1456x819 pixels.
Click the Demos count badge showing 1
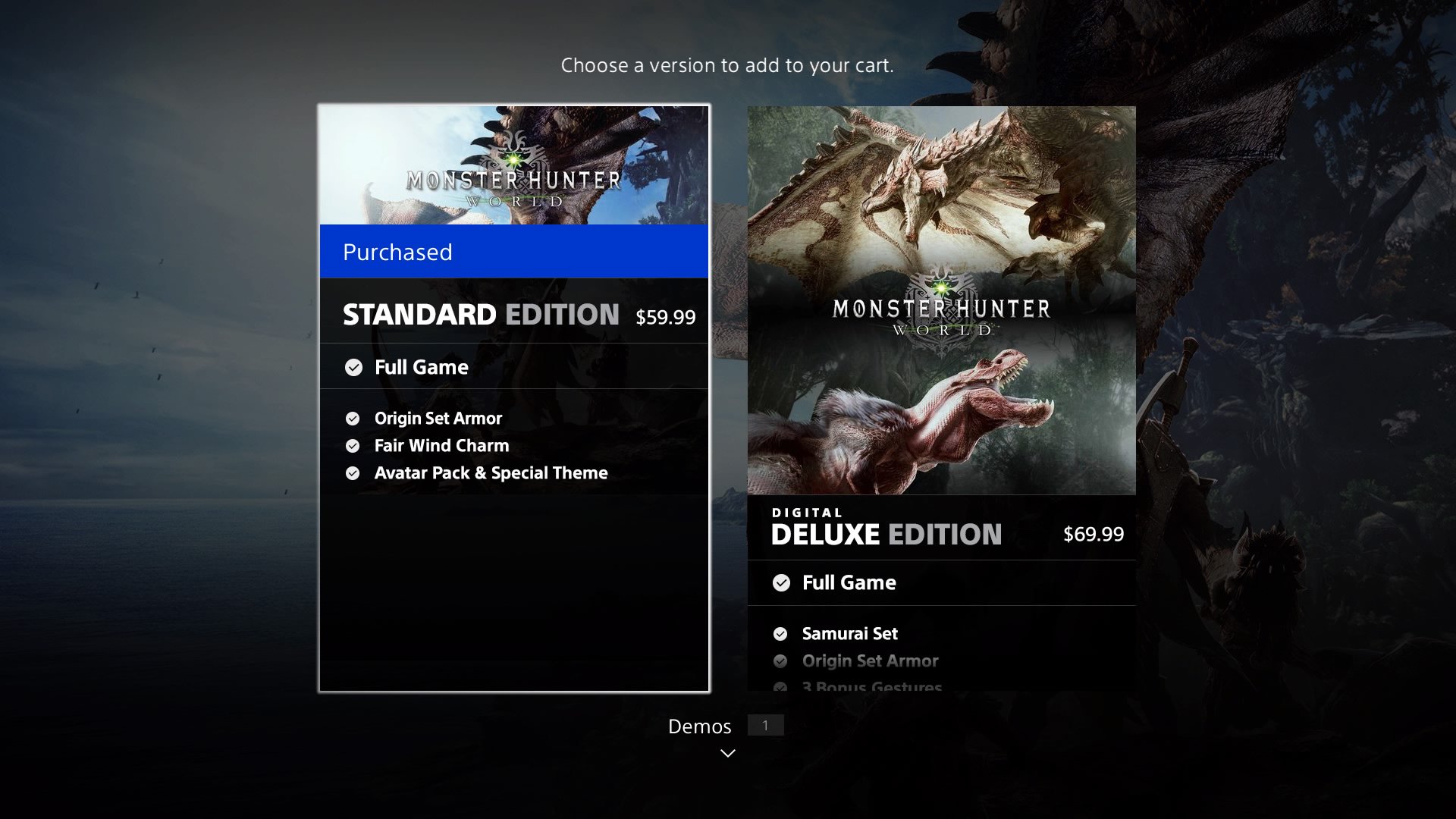(x=765, y=726)
